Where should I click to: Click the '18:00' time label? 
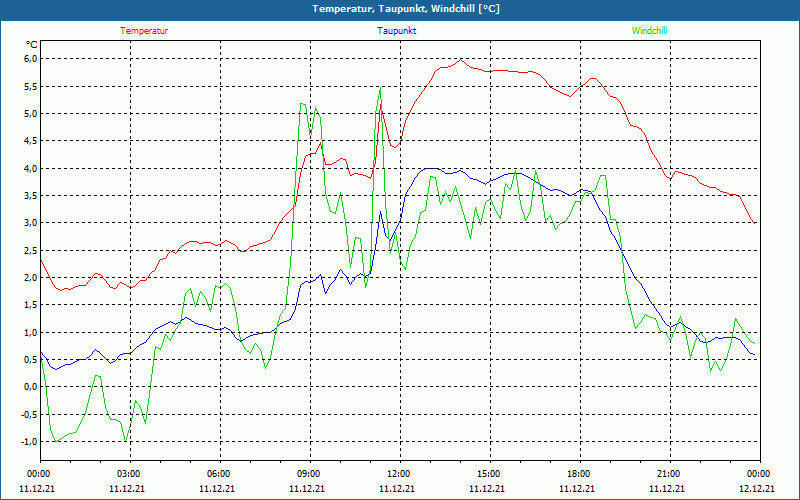point(580,474)
